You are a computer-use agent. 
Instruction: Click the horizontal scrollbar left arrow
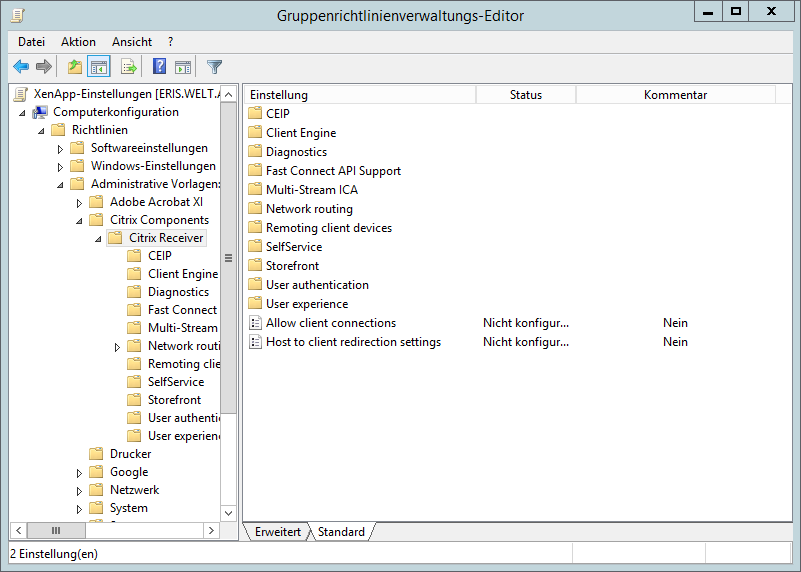(x=18, y=530)
